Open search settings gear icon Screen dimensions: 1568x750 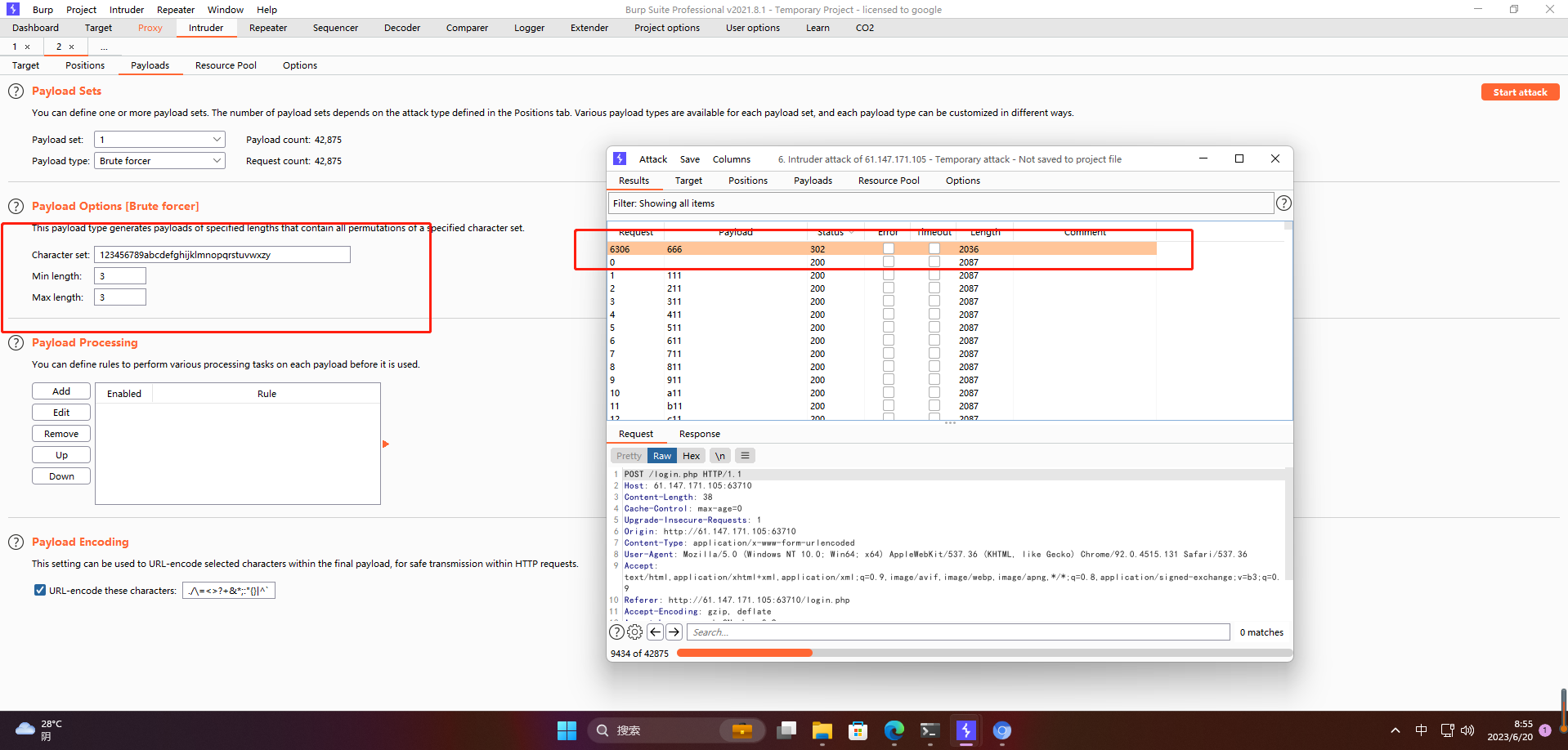pos(635,632)
